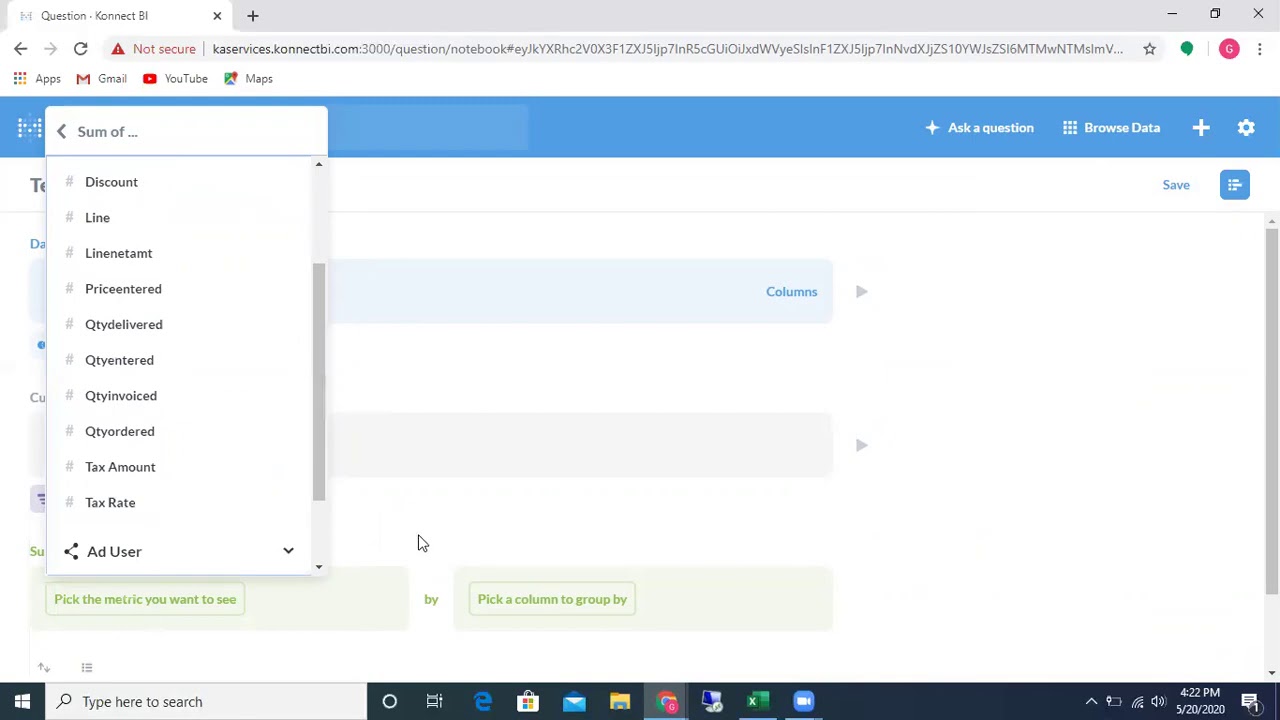Open the Konnect BI home logo

(29, 128)
